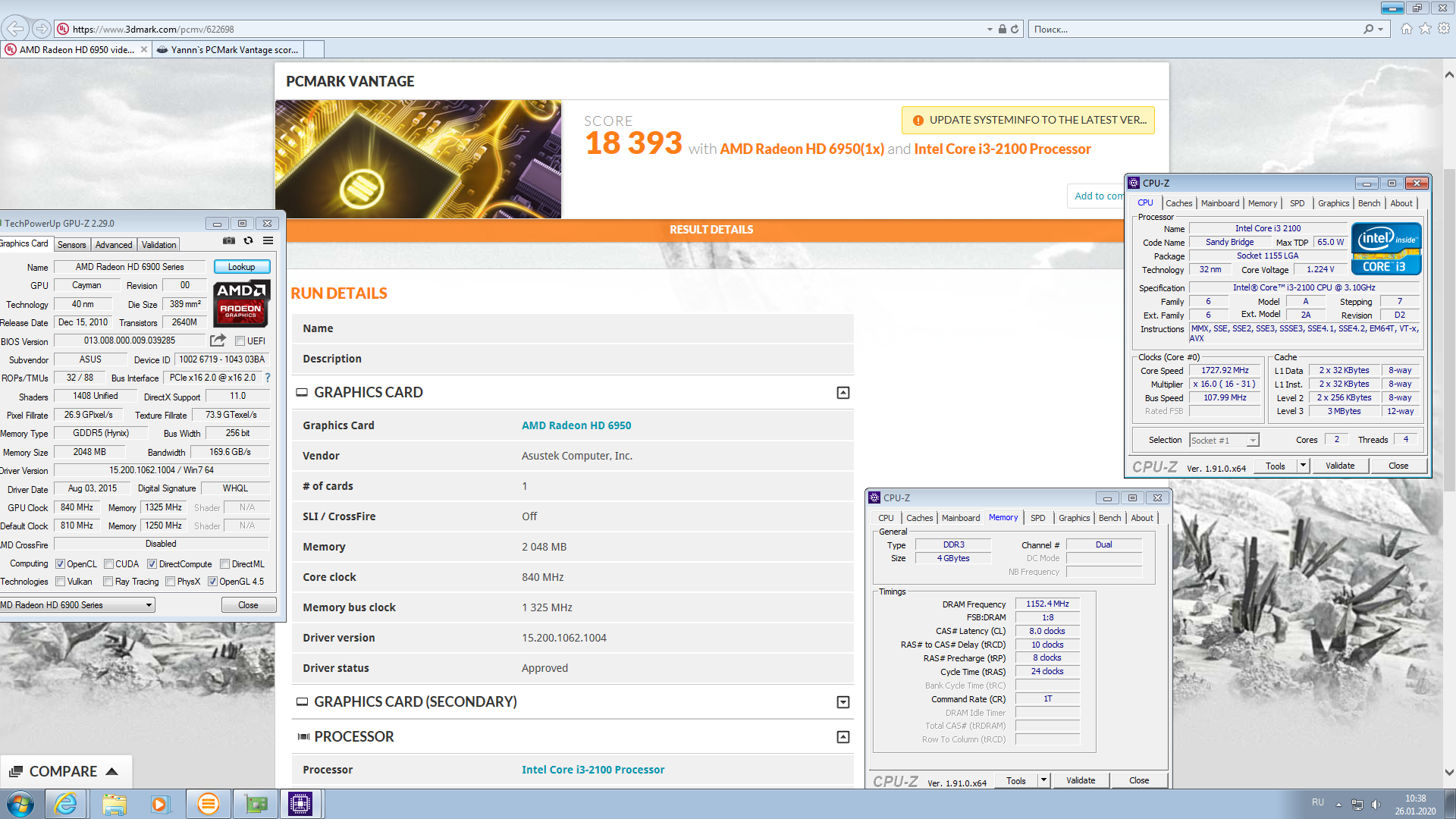The image size is (1456, 819).
Task: Collapse the Processor section
Action: 843,737
